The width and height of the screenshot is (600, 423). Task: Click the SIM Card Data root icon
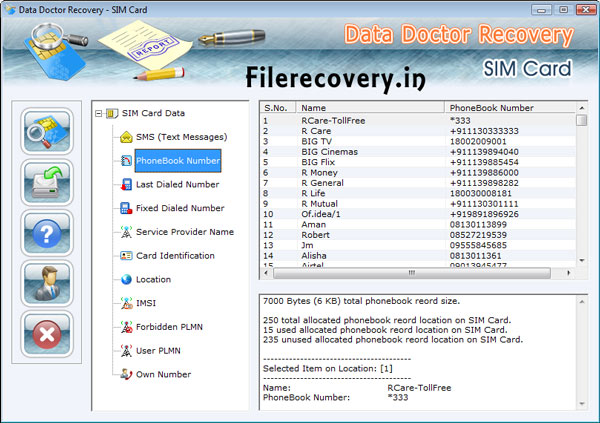tap(112, 113)
